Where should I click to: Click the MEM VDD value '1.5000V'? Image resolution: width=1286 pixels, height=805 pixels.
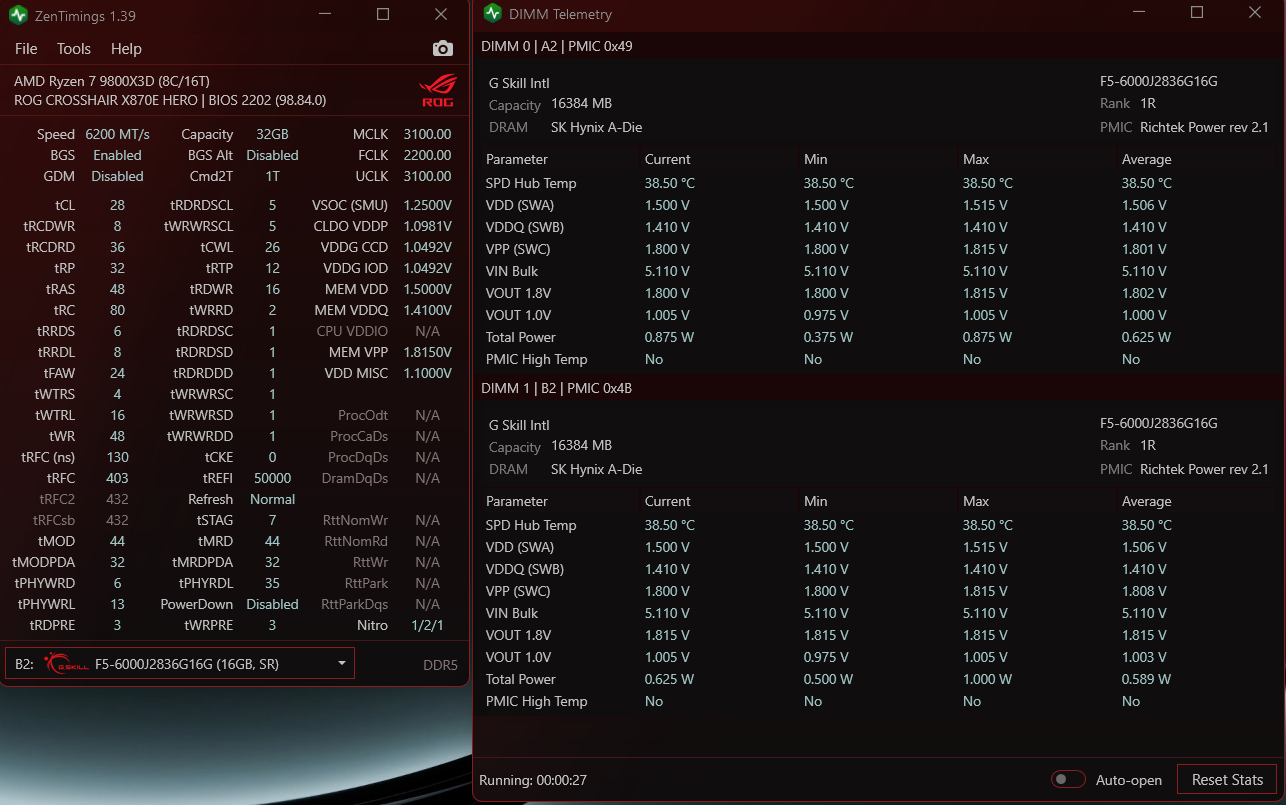coord(427,289)
